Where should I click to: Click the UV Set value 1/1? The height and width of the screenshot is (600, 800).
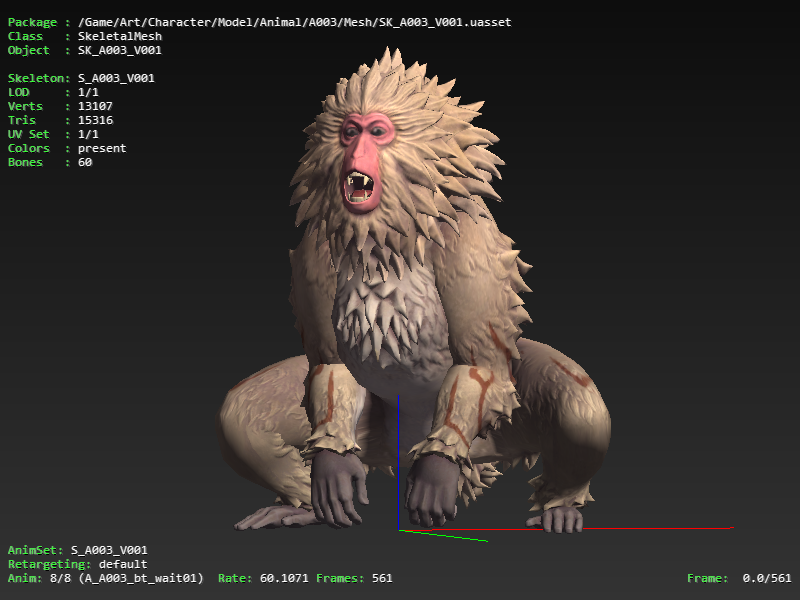coord(88,134)
